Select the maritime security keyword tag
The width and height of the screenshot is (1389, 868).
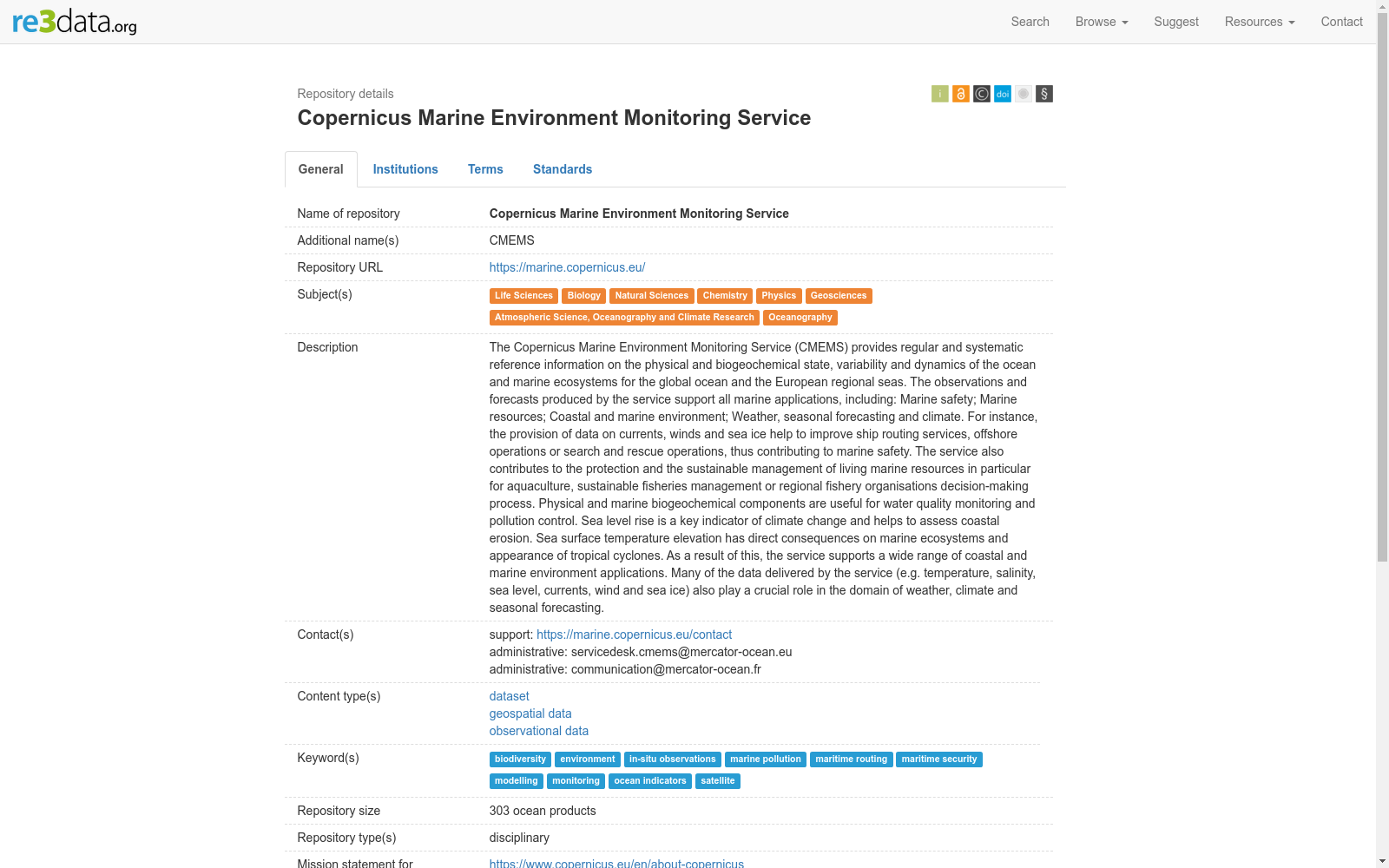(939, 759)
